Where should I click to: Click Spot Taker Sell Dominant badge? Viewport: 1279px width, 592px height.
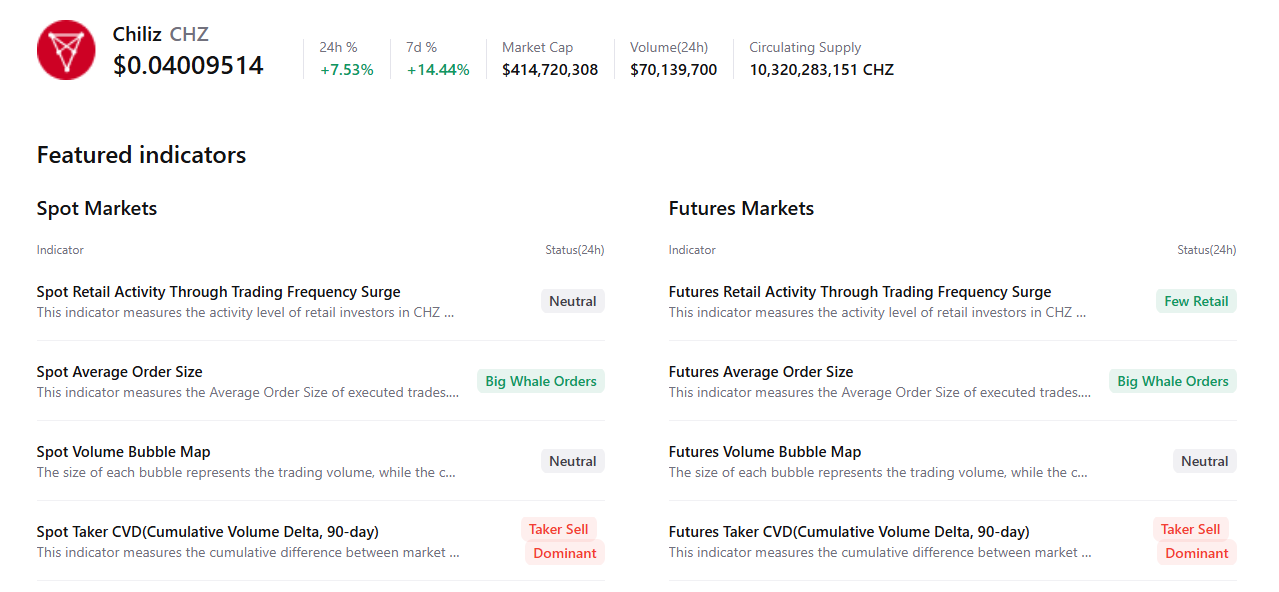562,541
